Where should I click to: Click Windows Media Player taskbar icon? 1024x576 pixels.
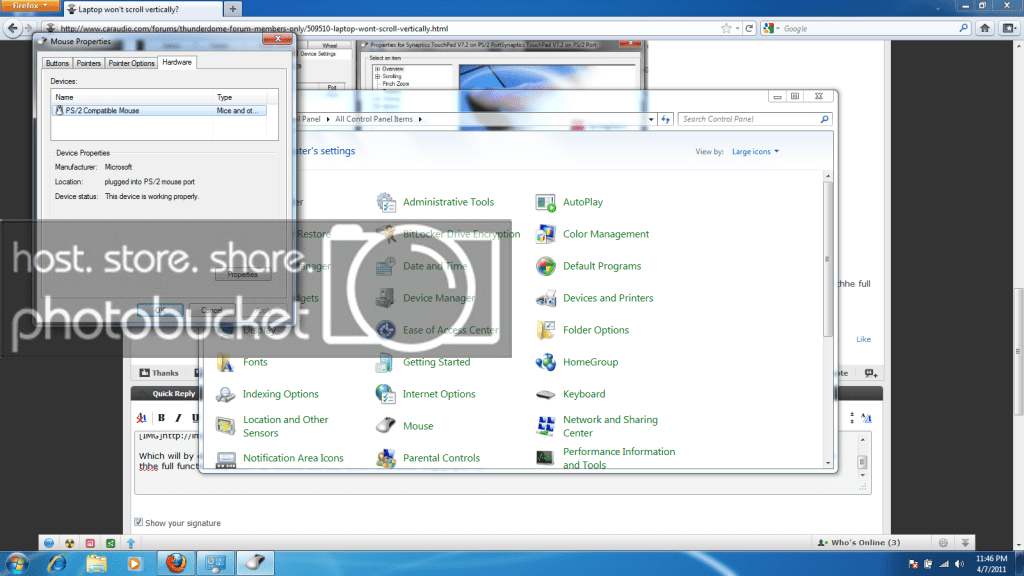tap(135, 563)
